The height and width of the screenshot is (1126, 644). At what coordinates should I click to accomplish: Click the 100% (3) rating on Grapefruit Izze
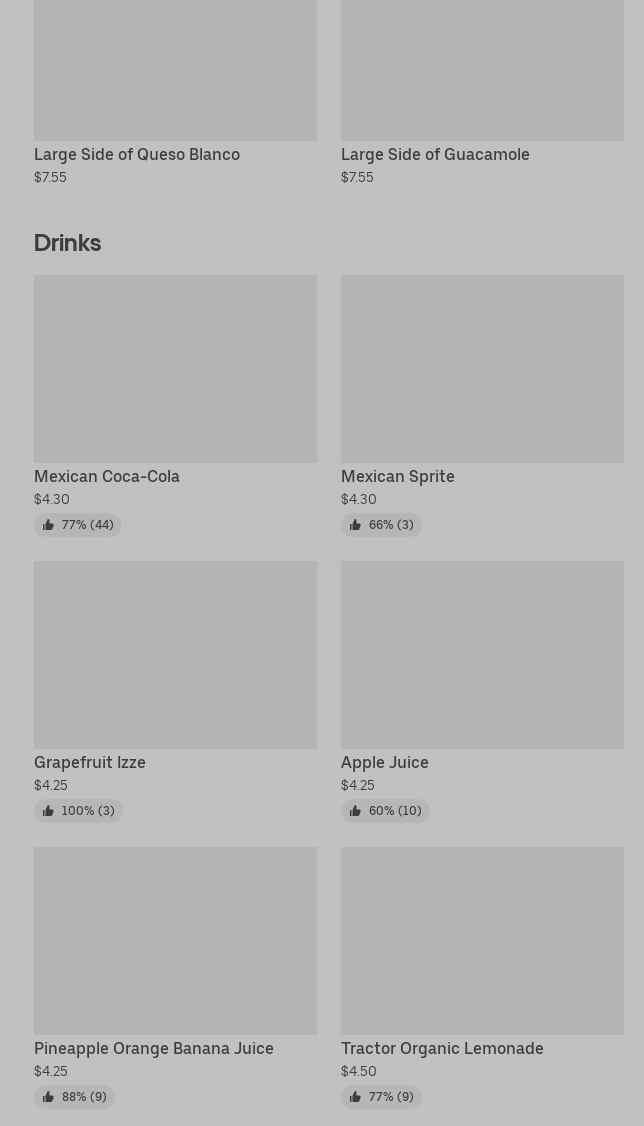click(x=87, y=811)
